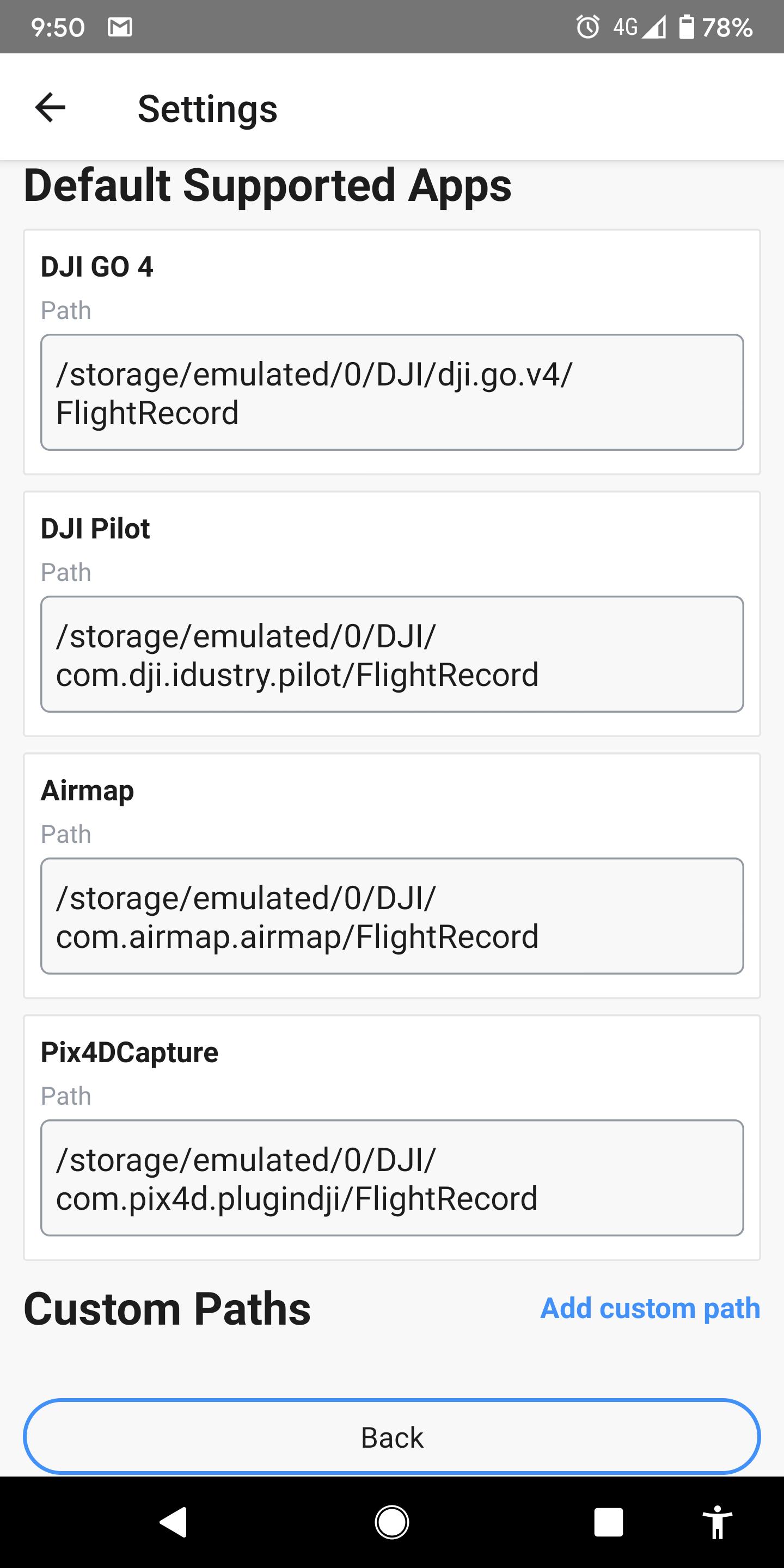This screenshot has width=784, height=1568.
Task: Edit the DJI GO 4 path field
Action: tap(392, 393)
